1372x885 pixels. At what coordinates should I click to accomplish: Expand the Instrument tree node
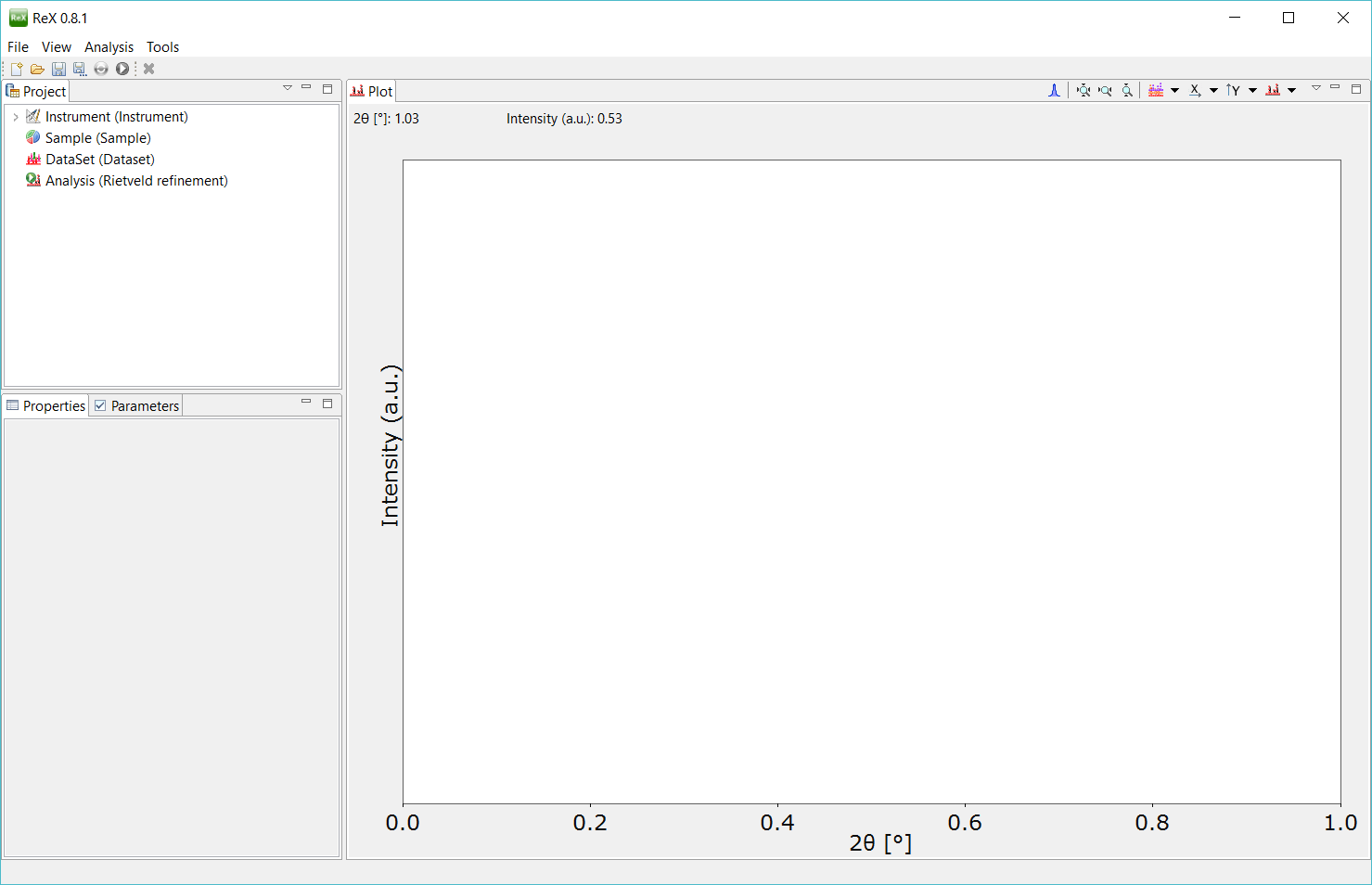pyautogui.click(x=16, y=117)
